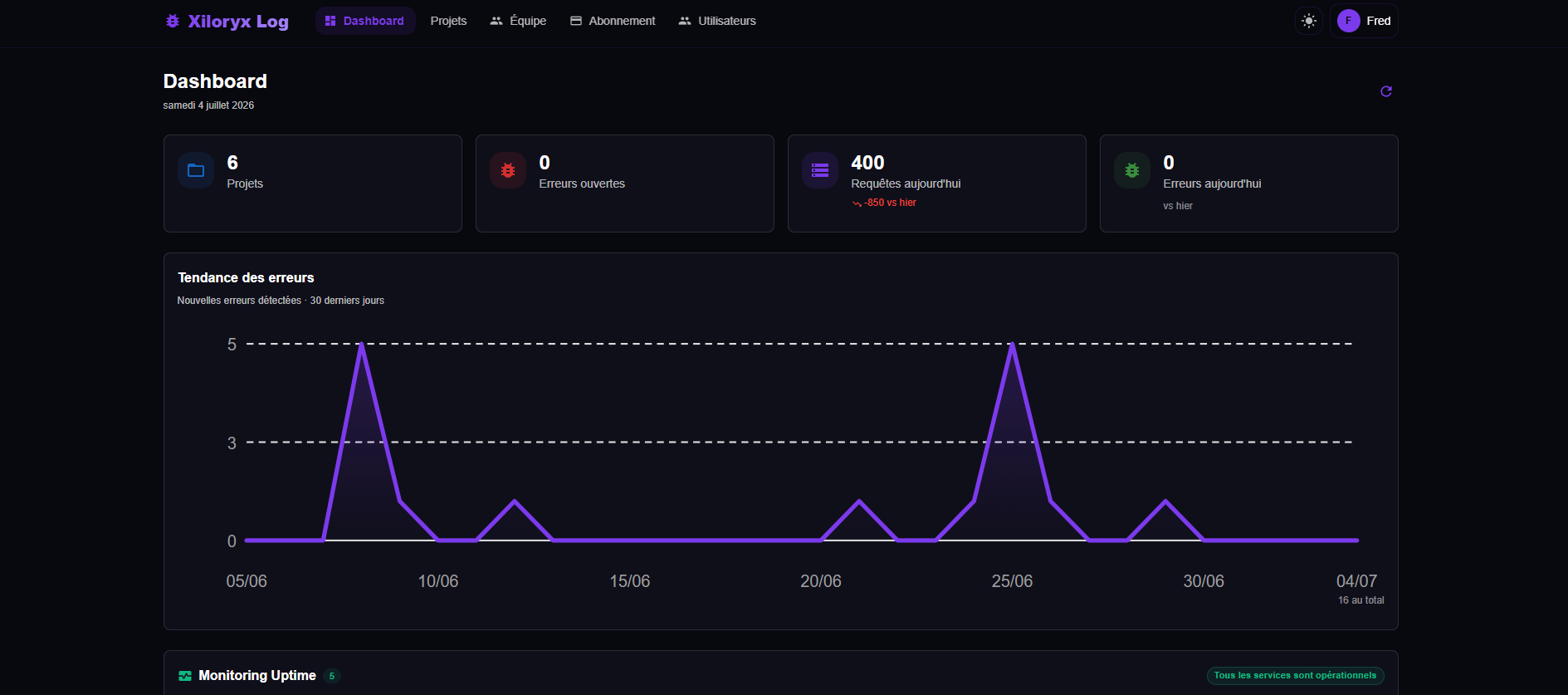Open the 400 Requêtes aujourd'hui card
The image size is (1568, 695).
click(x=937, y=184)
